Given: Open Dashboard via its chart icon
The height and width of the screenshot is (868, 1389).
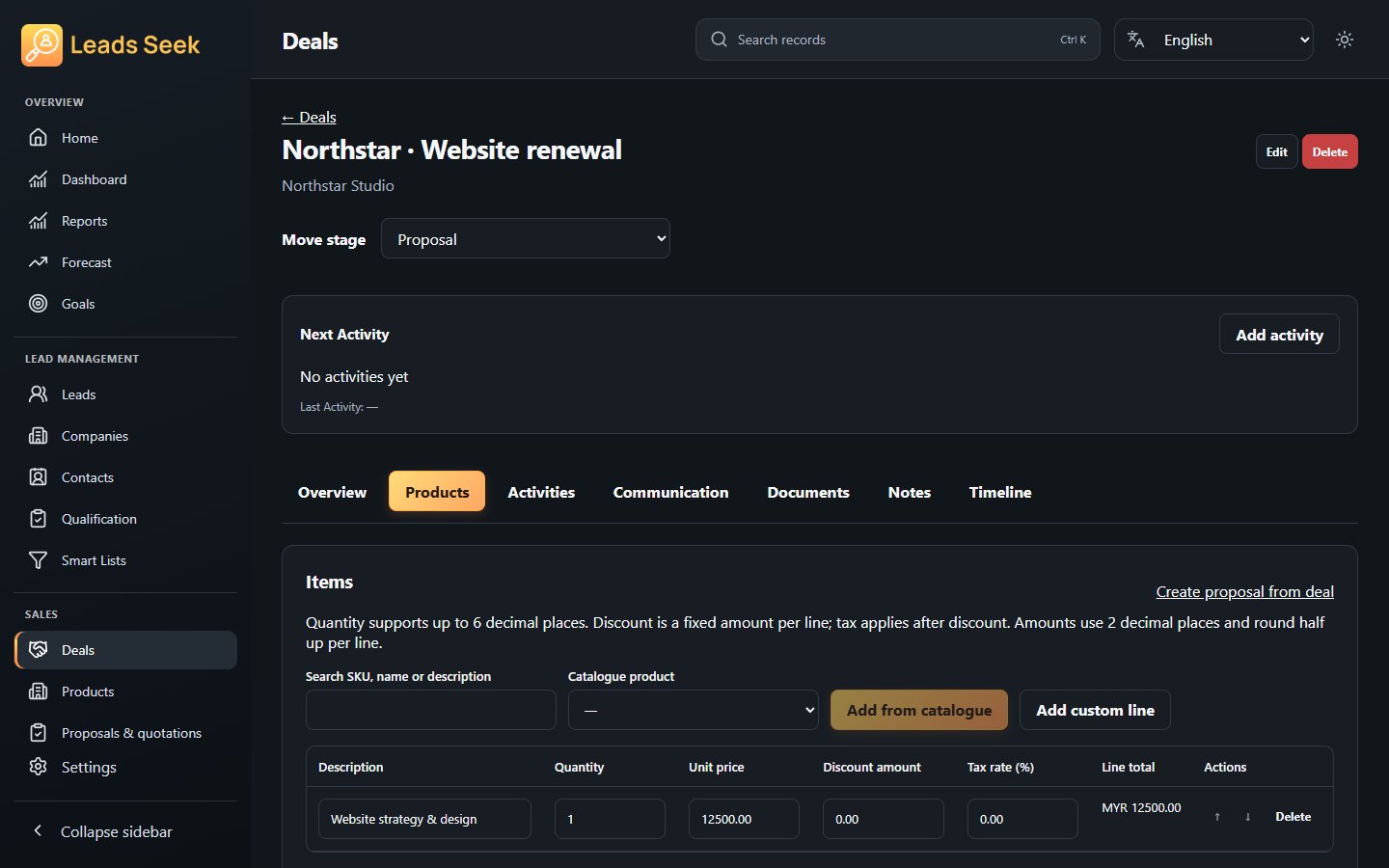Looking at the screenshot, I should pyautogui.click(x=38, y=179).
